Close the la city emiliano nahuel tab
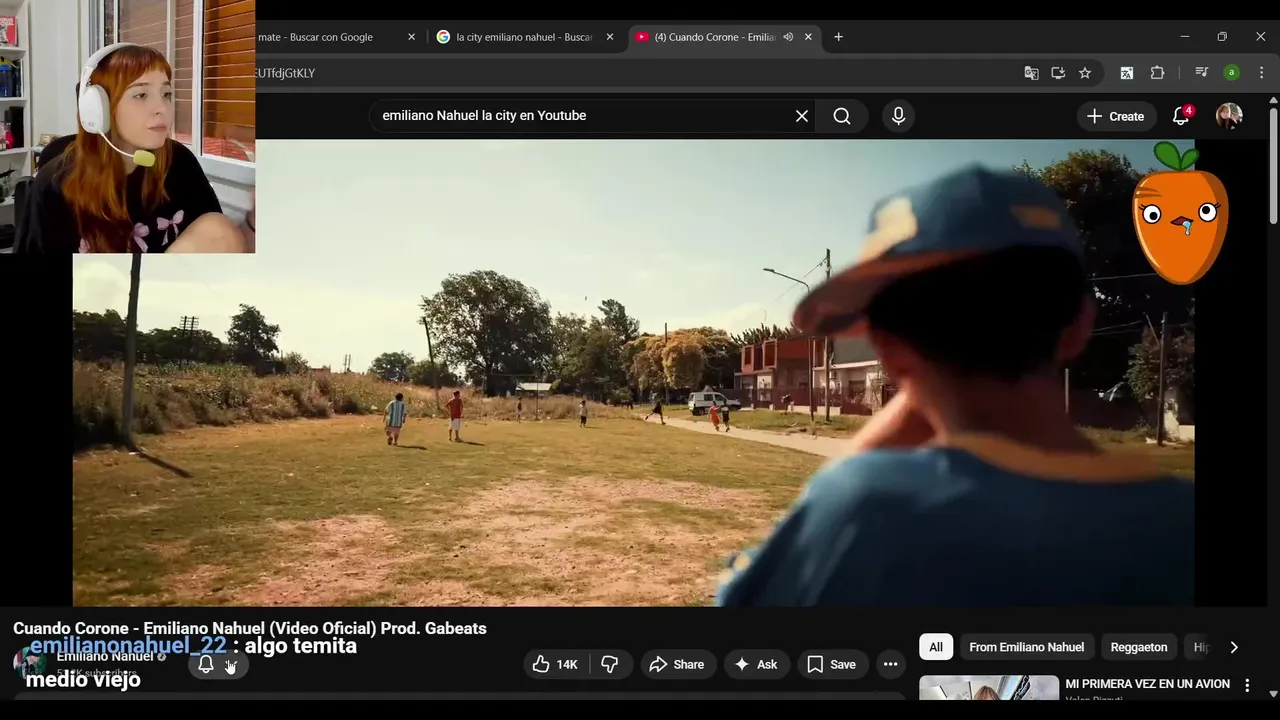Viewport: 1280px width, 720px height. (610, 37)
